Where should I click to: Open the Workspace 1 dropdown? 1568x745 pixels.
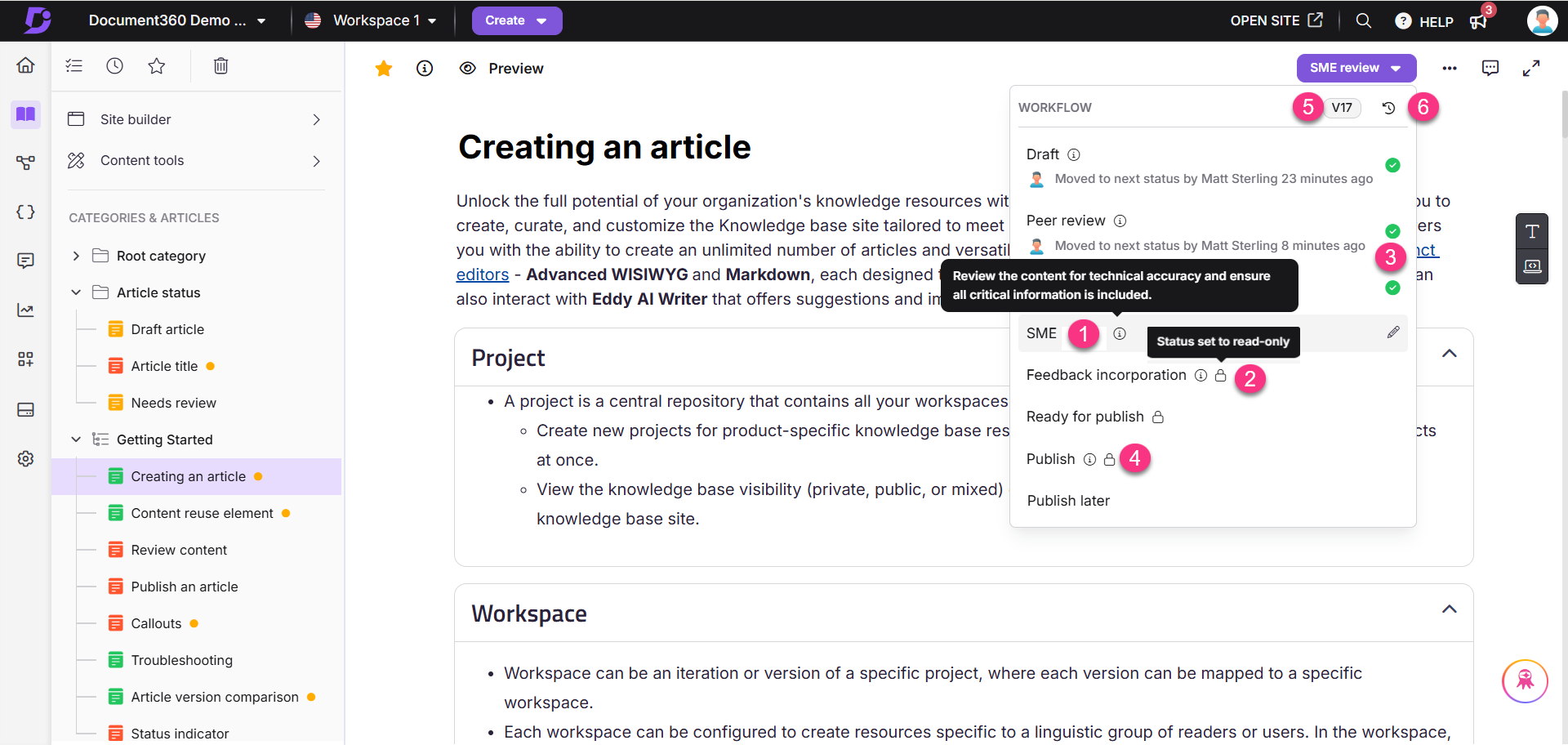(372, 20)
